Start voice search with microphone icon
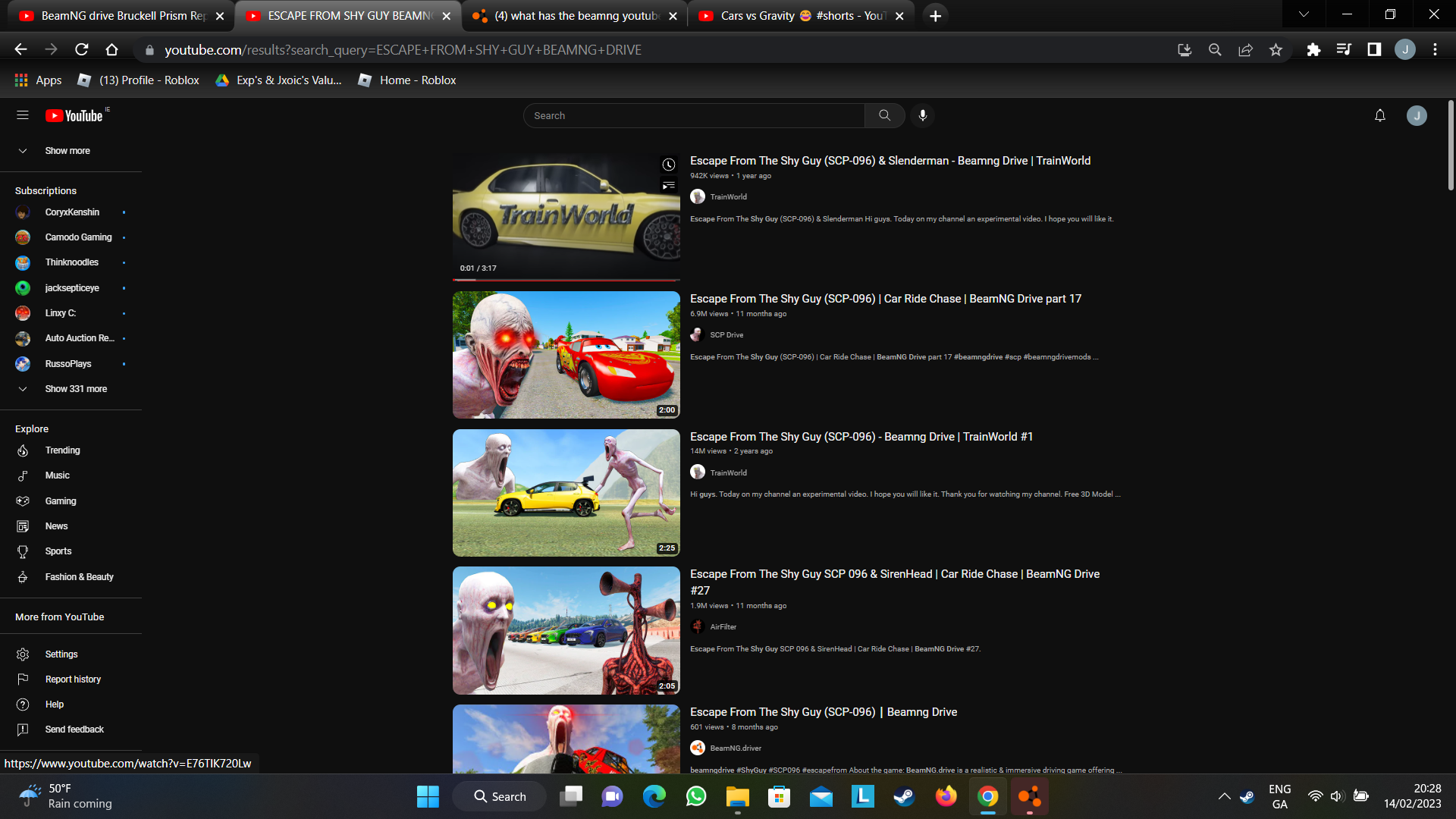 pos(923,115)
